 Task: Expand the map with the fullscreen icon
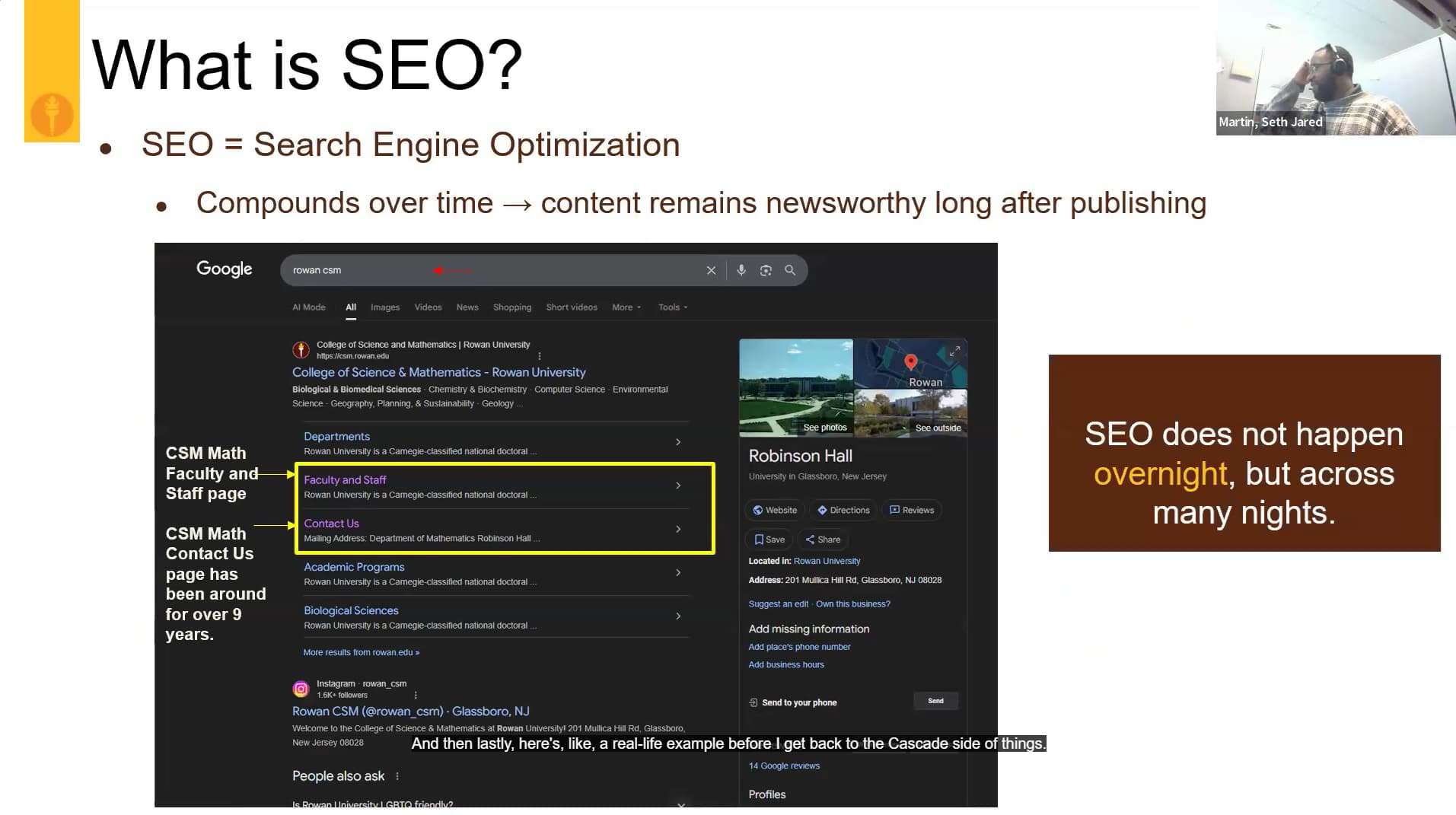tap(954, 351)
